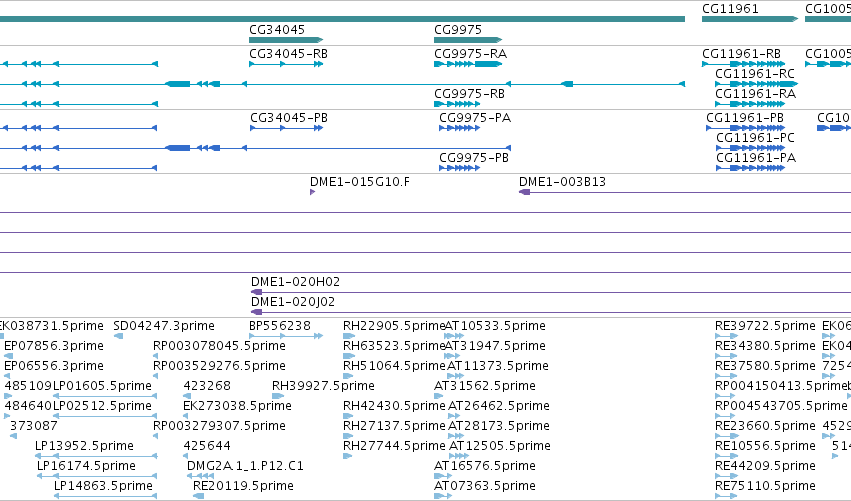Select EST RP003529276.5prime

219,366
